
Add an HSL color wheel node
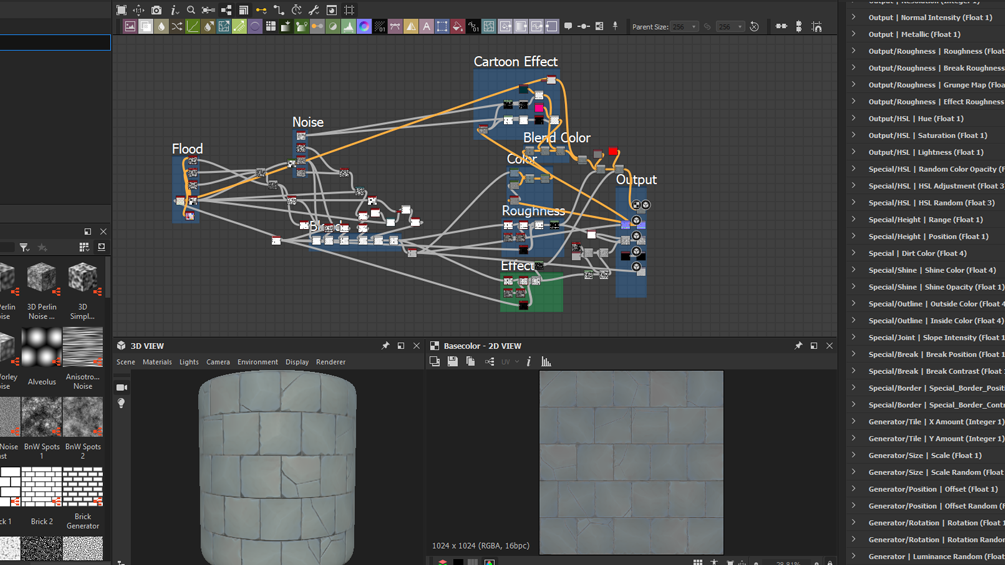pyautogui.click(x=364, y=26)
